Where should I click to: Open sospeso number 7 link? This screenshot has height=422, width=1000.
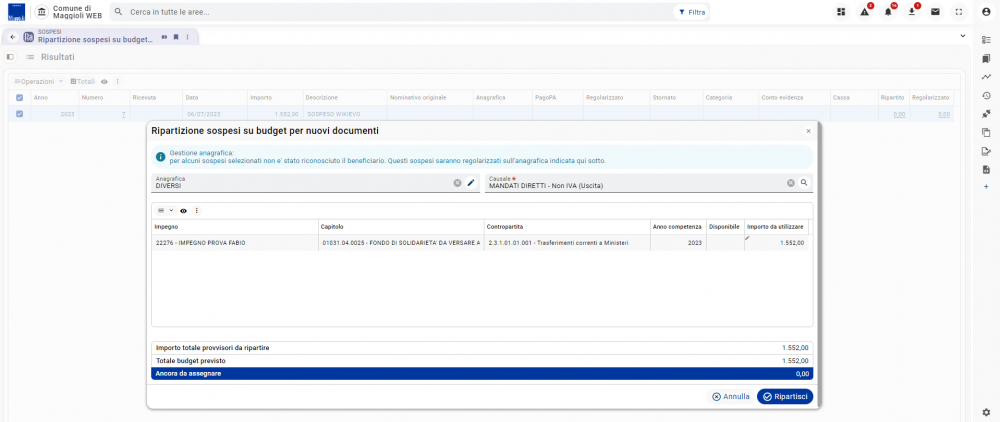tap(123, 114)
